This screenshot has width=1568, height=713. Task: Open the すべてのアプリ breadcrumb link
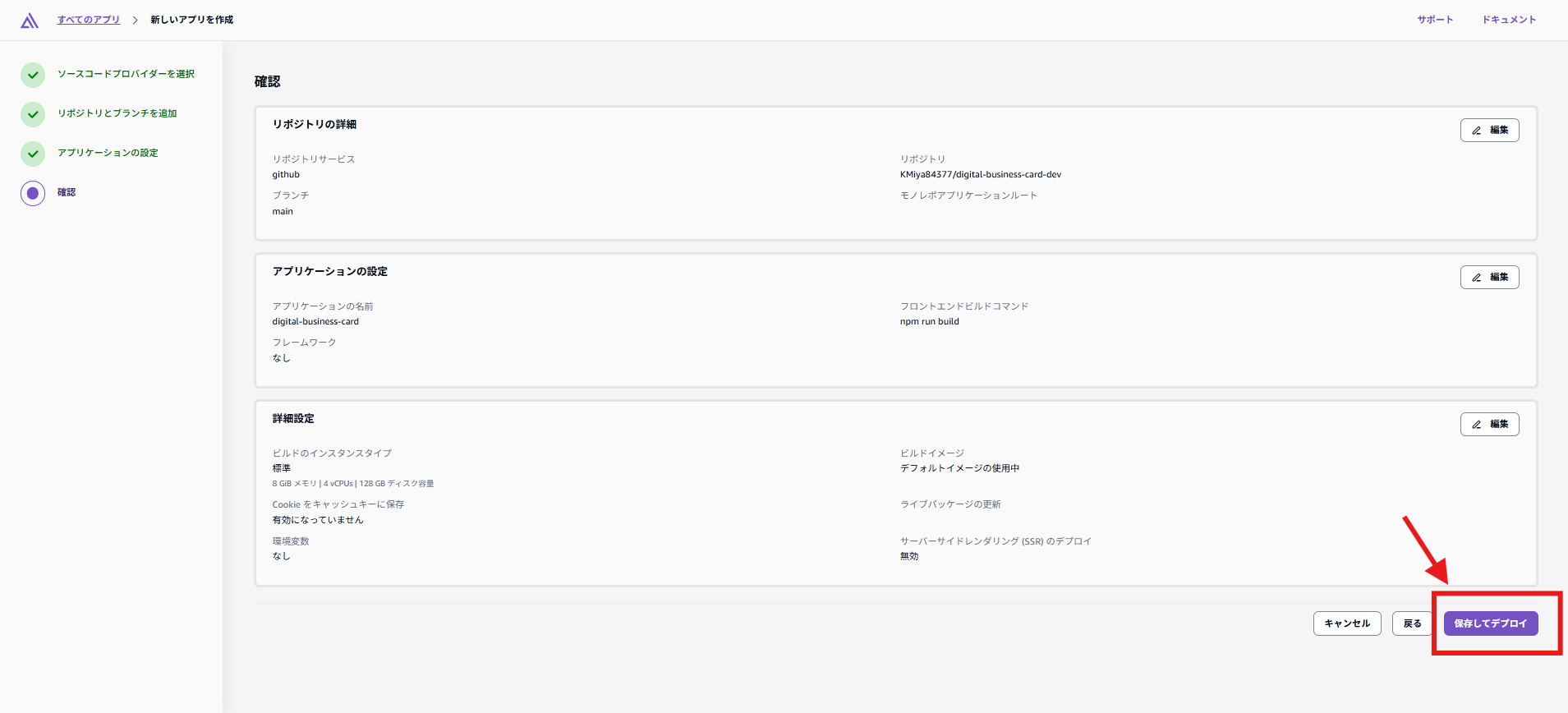coord(89,20)
